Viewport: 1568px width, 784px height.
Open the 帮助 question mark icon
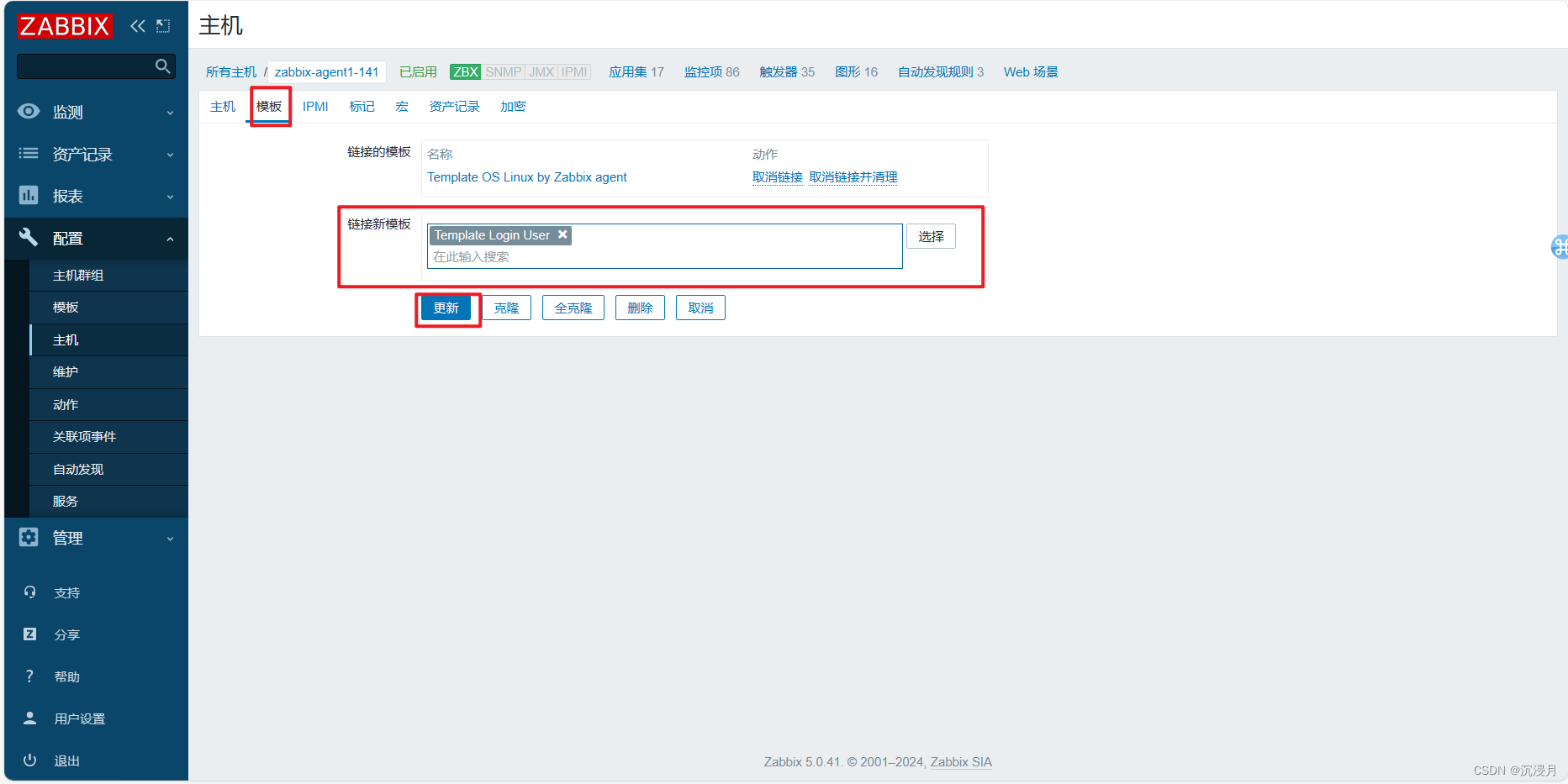29,676
